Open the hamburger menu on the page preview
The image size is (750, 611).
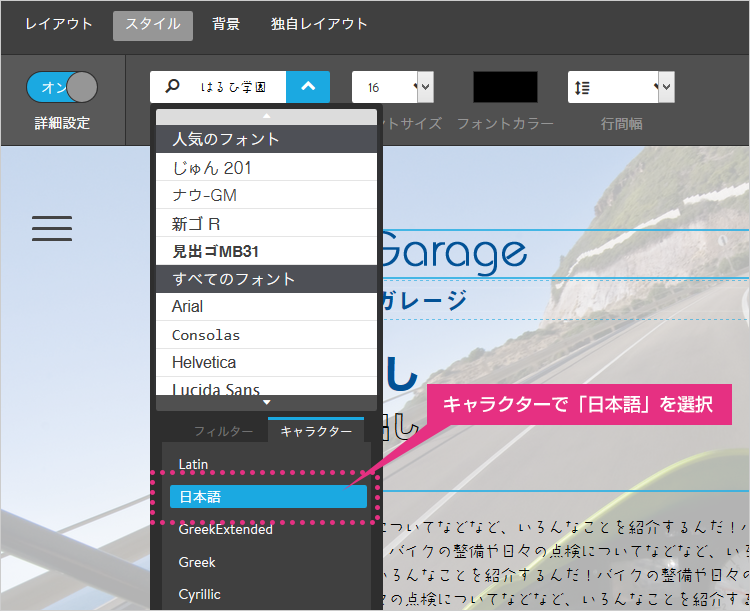tap(52, 228)
